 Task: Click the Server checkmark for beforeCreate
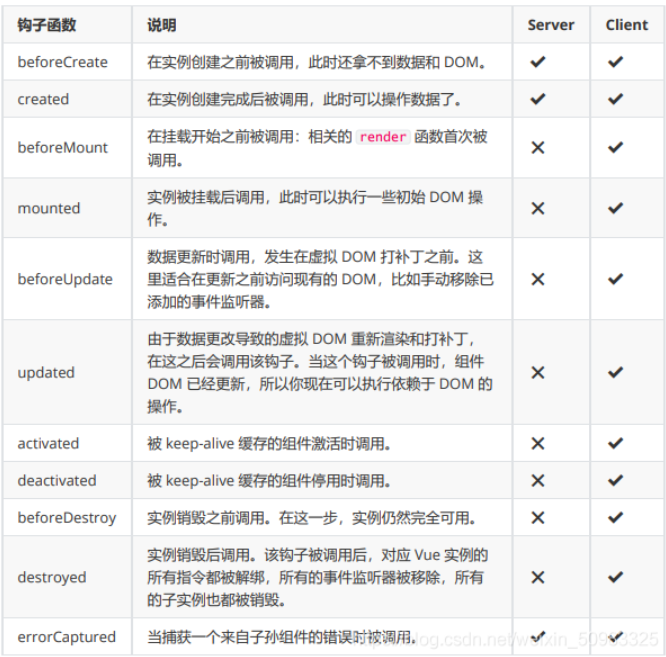click(538, 62)
